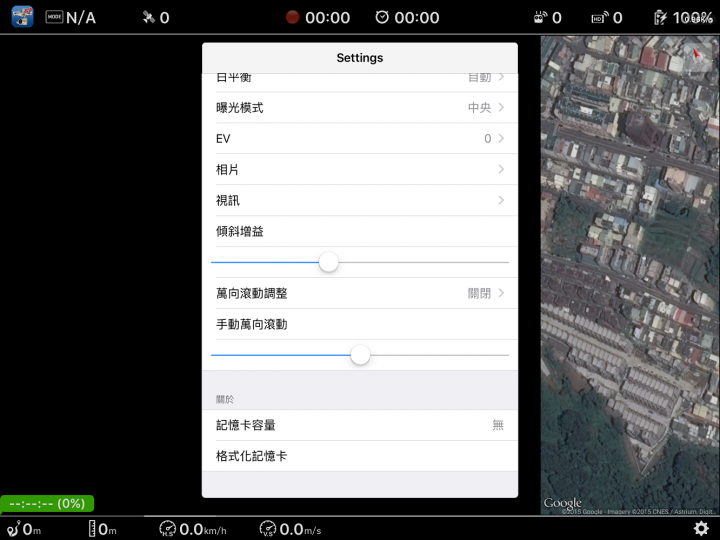The image size is (720, 540).
Task: Tap the 傾斜增益 label
Action: [240, 231]
